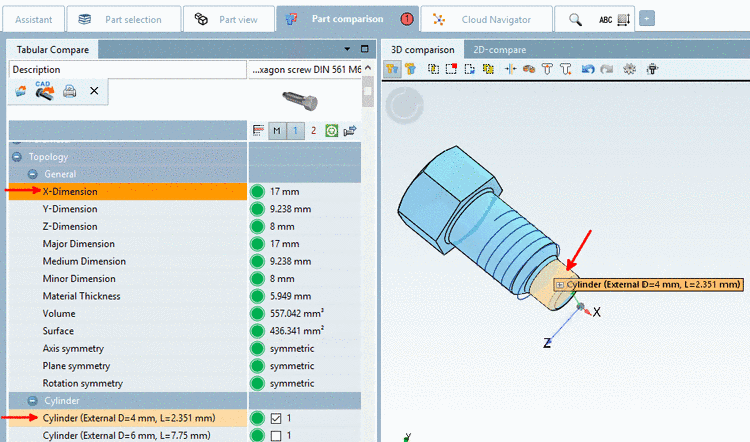750x442 pixels.
Task: Switch to the 2D-compare tab
Action: 499,50
